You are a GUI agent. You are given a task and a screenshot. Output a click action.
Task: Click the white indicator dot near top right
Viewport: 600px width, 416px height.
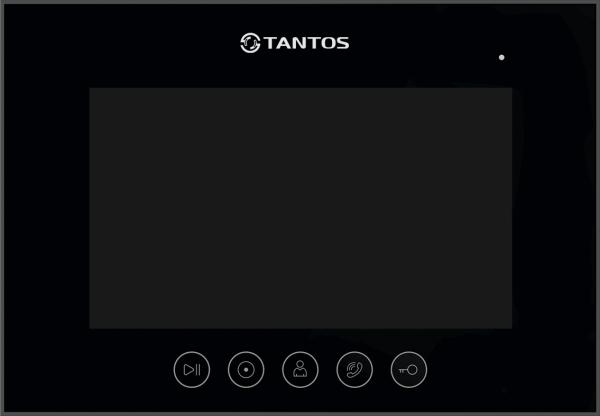coord(502,57)
